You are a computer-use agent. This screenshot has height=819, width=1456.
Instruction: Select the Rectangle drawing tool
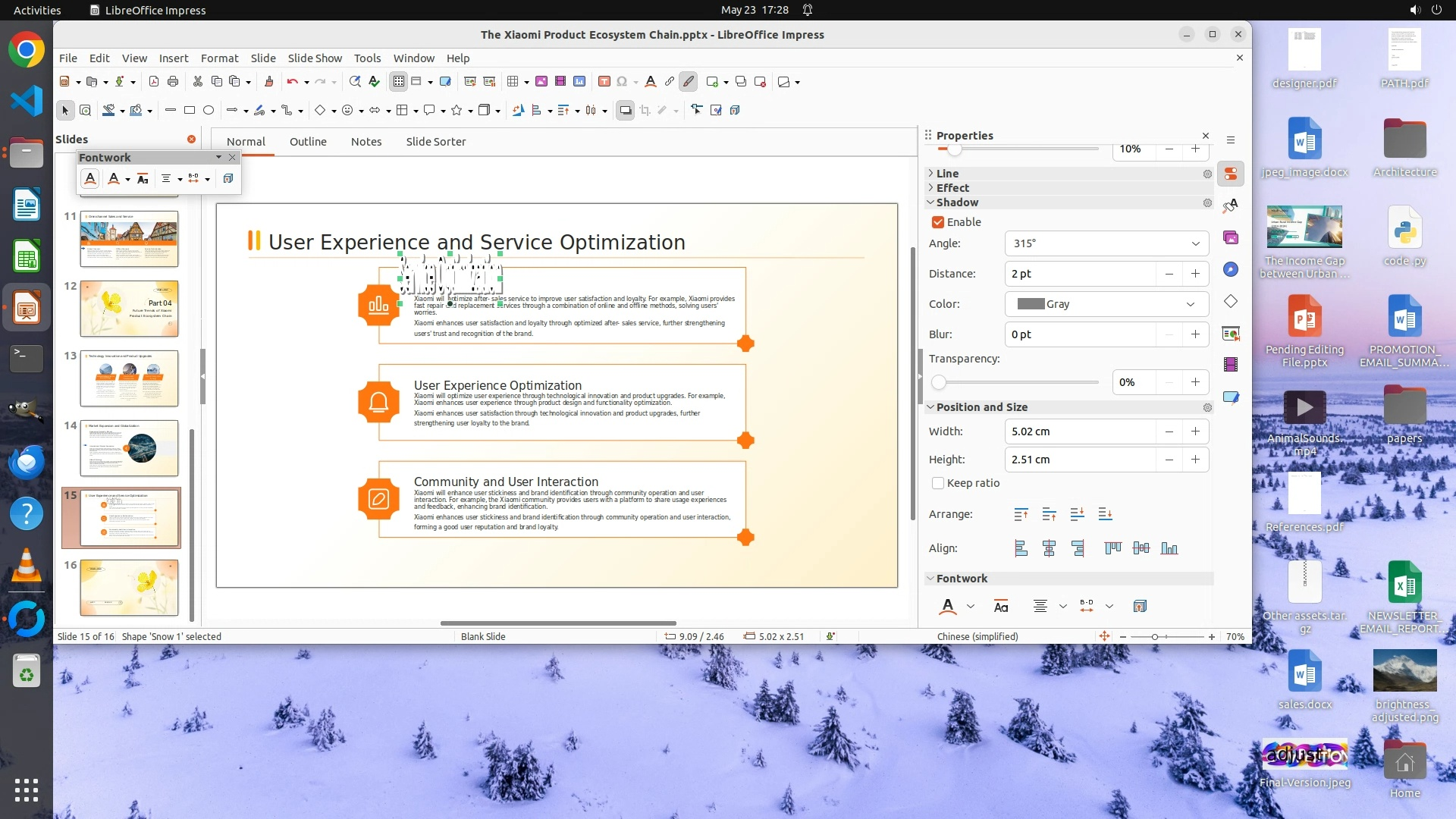190,111
